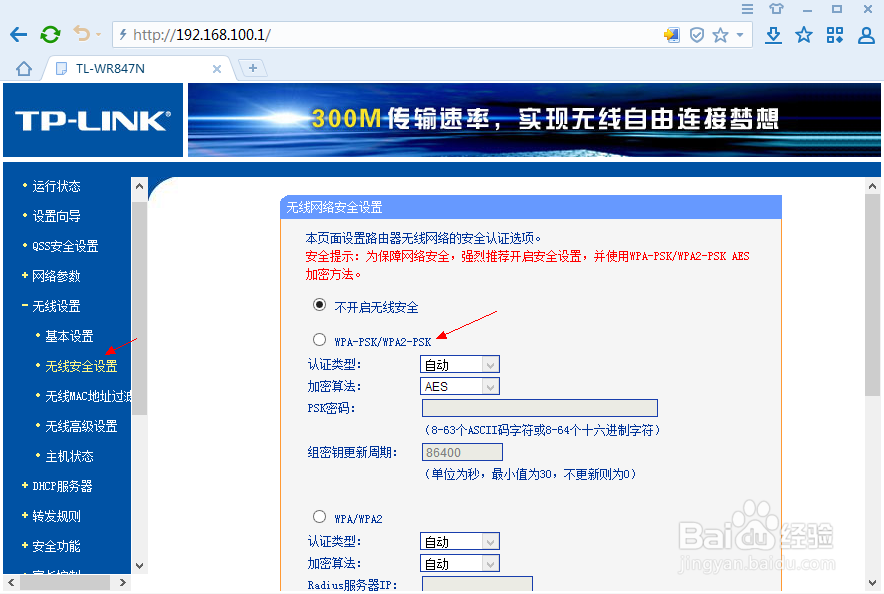Screen dimensions: 884x594
Task: Open a new tab with plus button
Action: click(253, 68)
